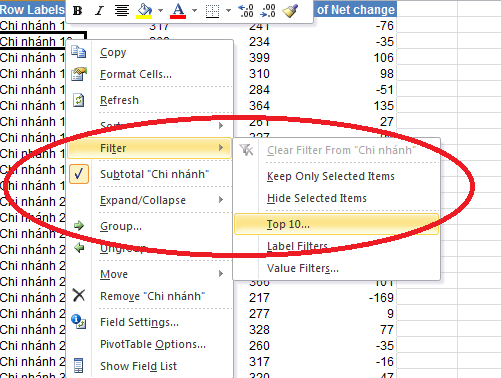Open the fill color dropdown arrow
The height and width of the screenshot is (378, 501).
tap(160, 11)
